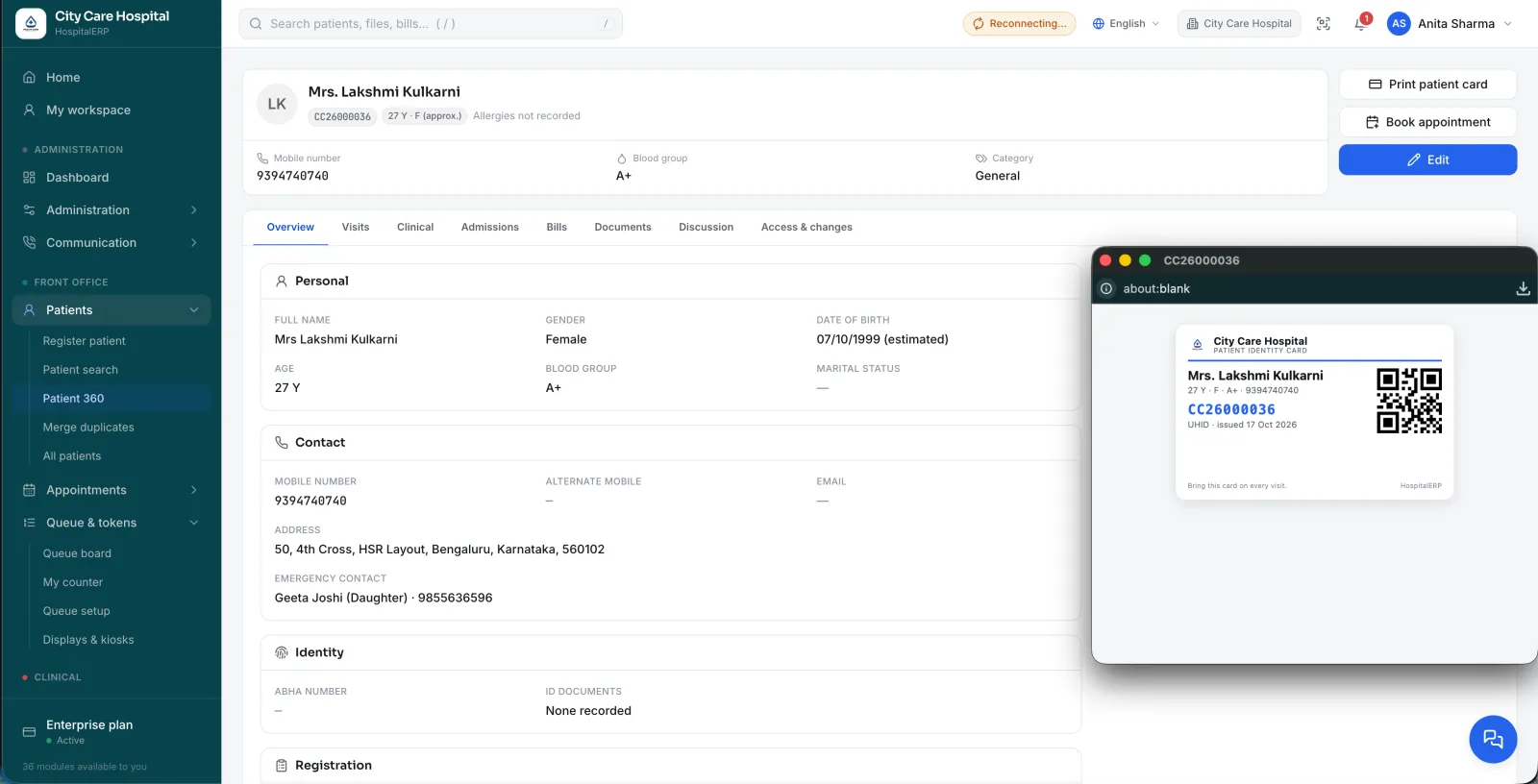Open the notifications bell icon
Screen dimensions: 1538x784
[x=1361, y=24]
